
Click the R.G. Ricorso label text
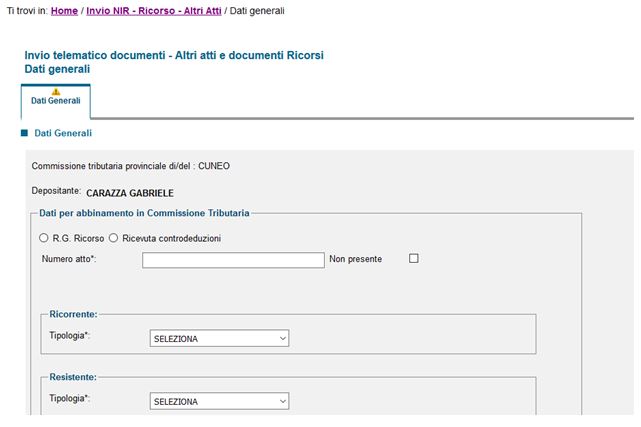[x=78, y=238]
